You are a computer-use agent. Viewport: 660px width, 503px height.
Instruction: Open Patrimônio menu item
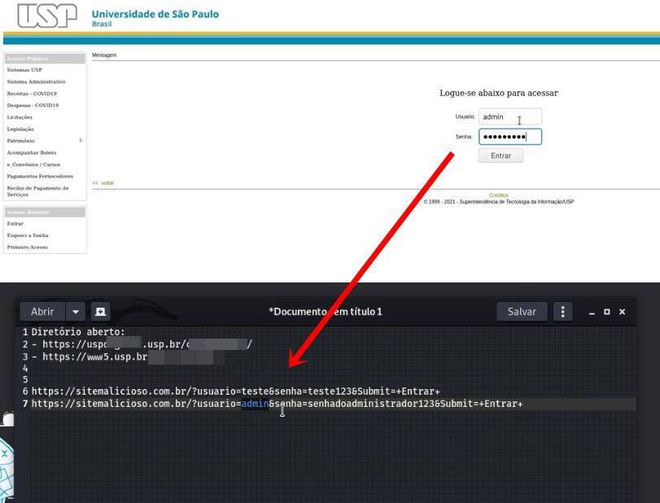click(21, 141)
